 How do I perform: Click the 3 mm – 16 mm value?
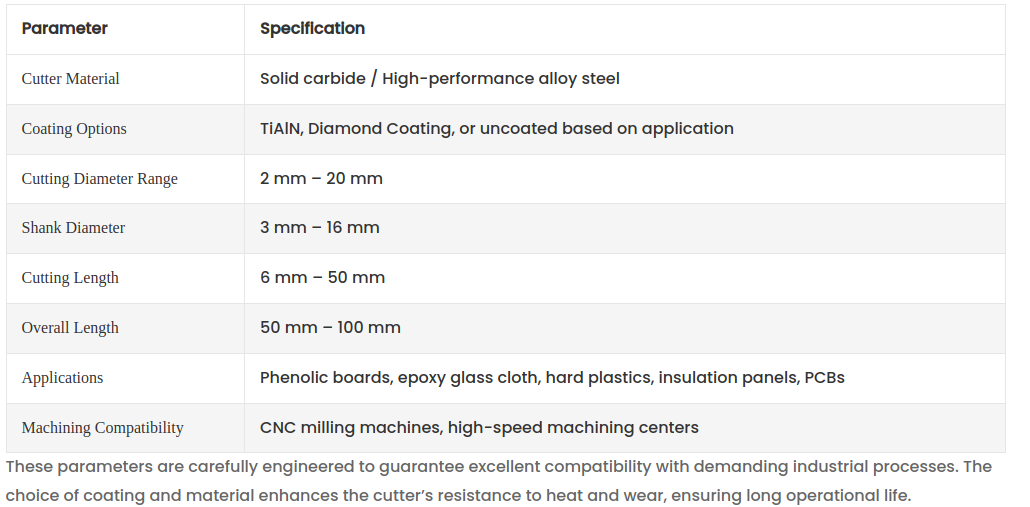[x=319, y=228]
